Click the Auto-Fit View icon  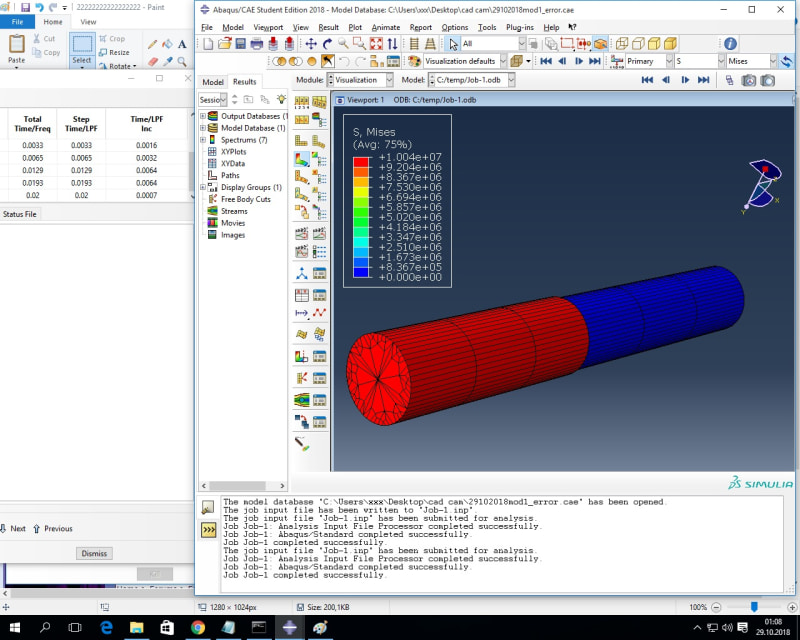point(376,44)
